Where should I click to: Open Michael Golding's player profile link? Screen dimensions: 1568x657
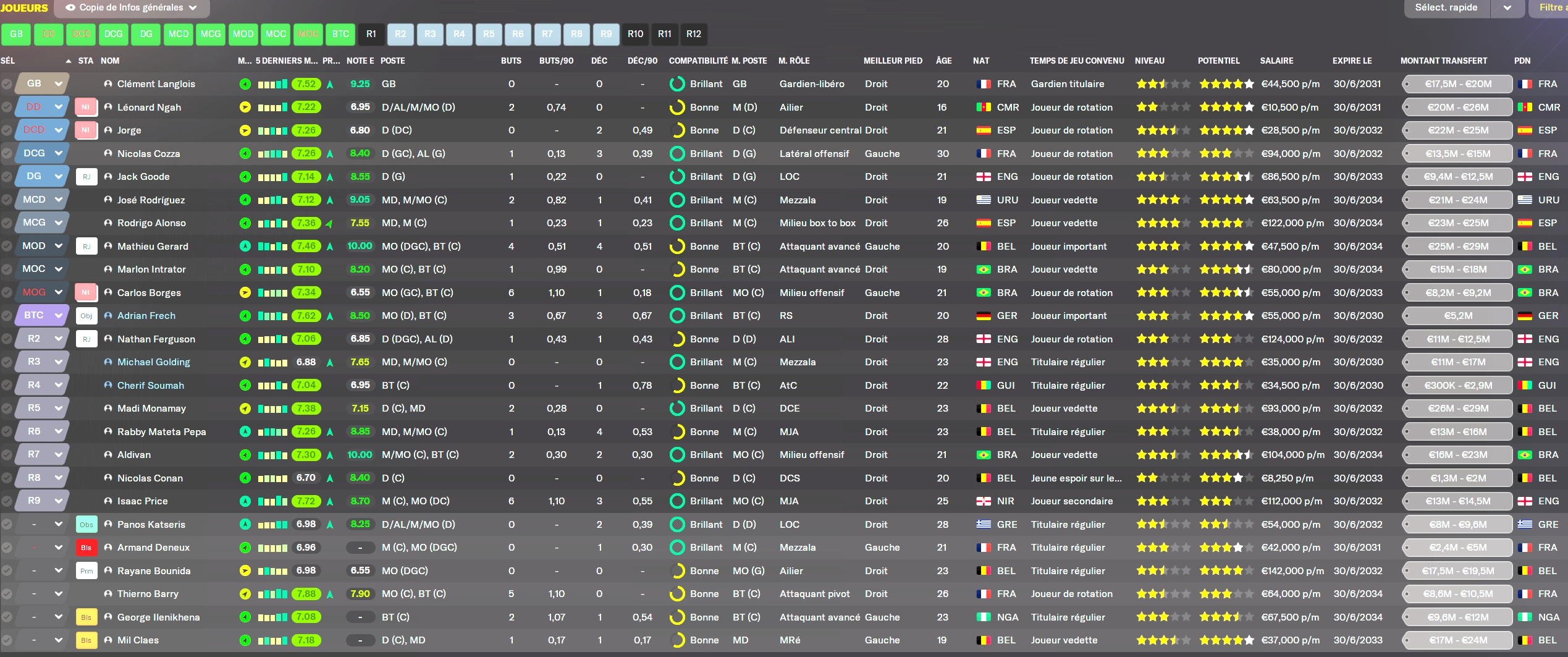coord(154,362)
